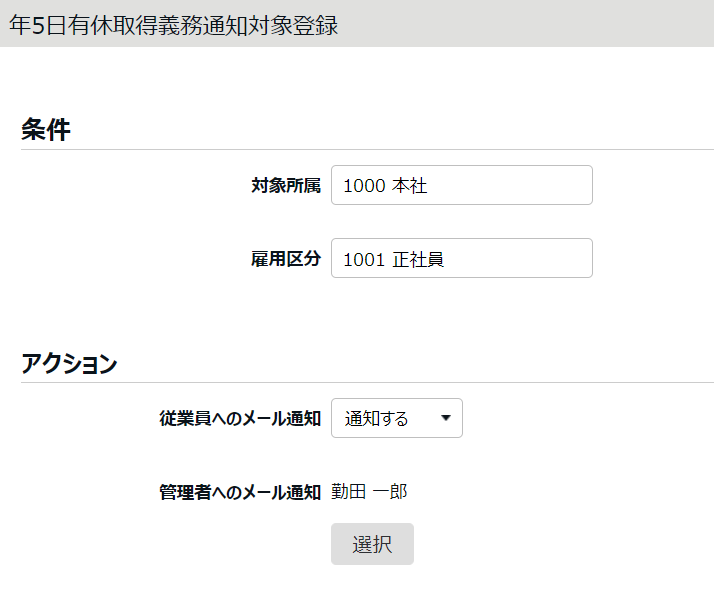Click the 管理者へのメール通知 label
This screenshot has height=592, width=714.
[239, 492]
